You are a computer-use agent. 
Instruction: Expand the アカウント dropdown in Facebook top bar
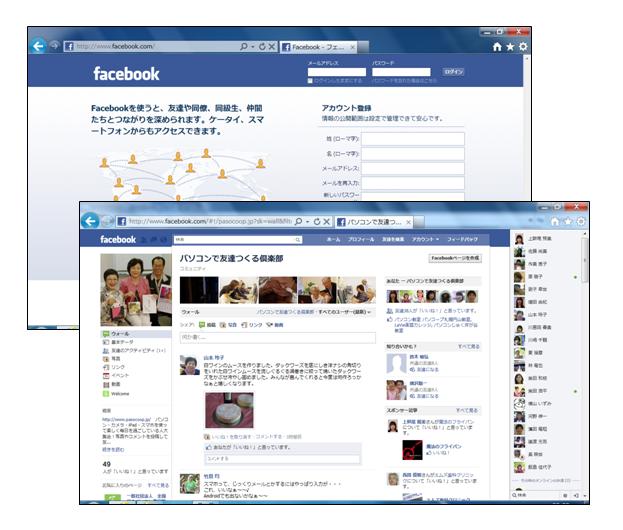click(424, 240)
